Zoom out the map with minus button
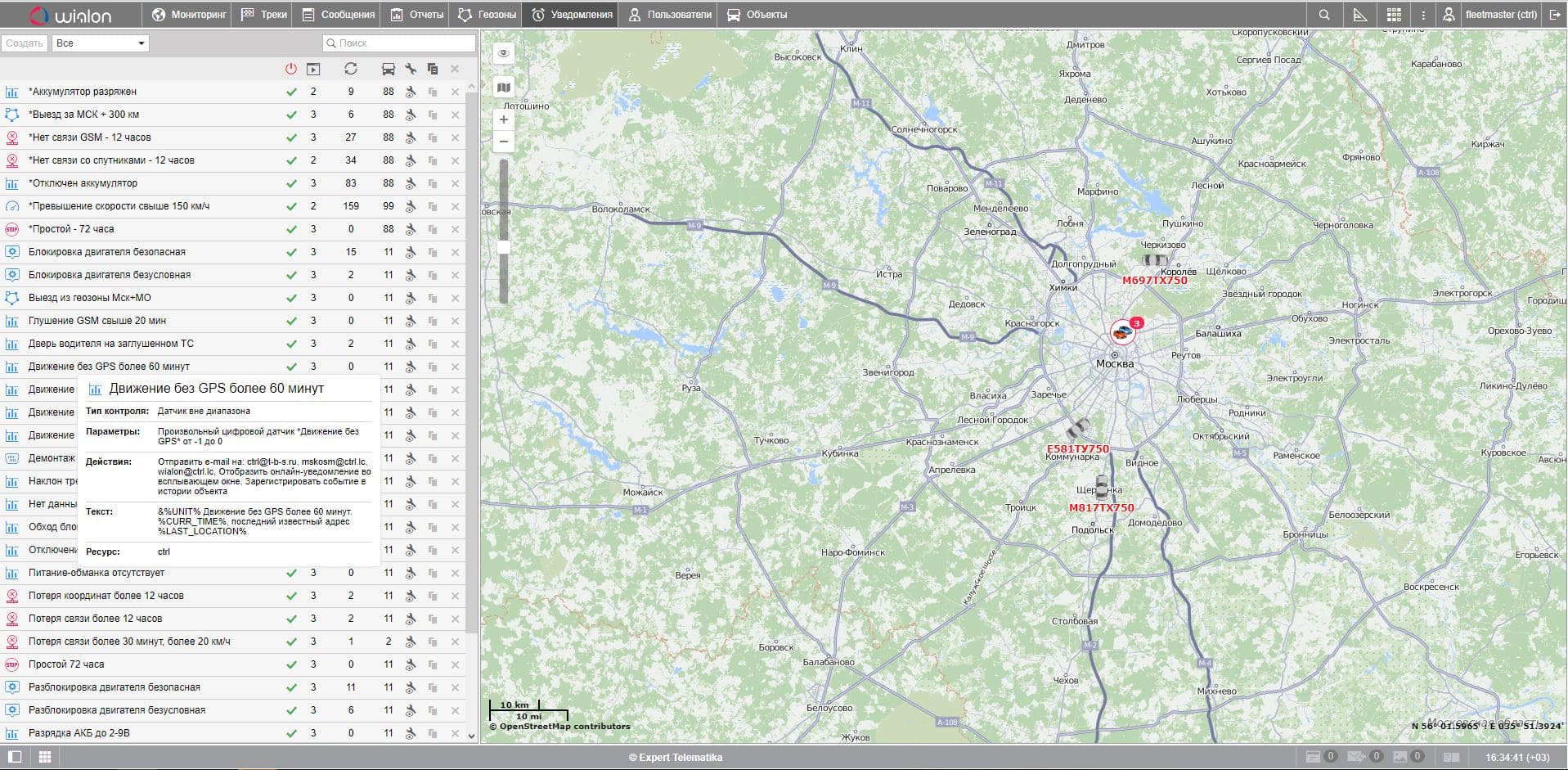 point(504,142)
